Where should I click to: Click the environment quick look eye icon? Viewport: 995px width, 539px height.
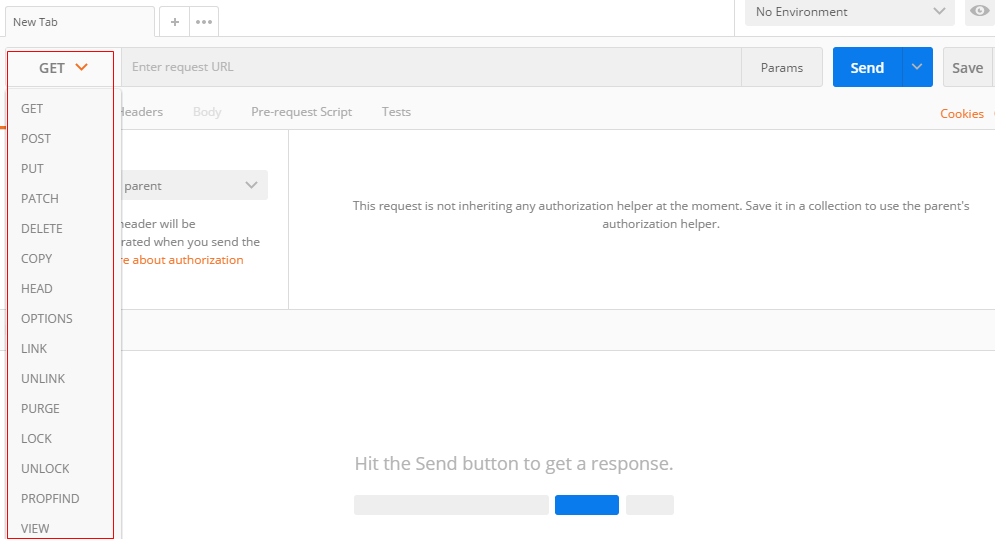[979, 11]
